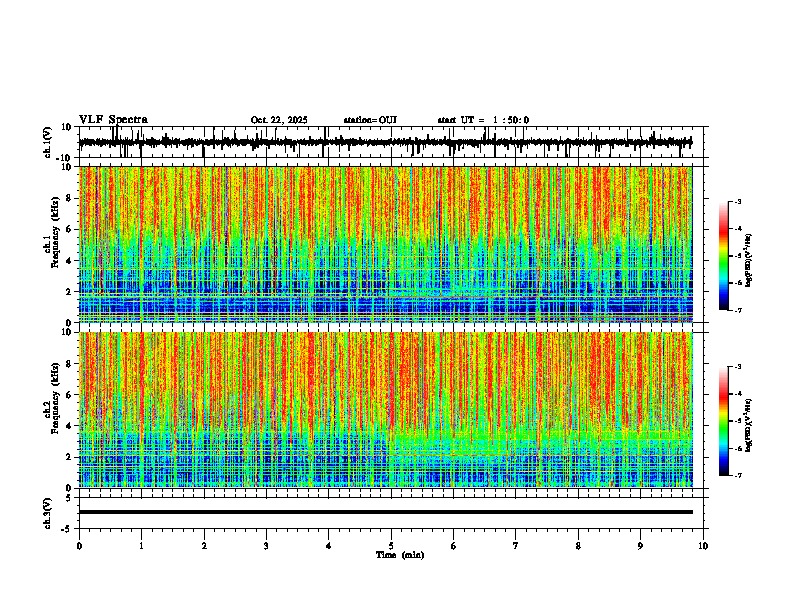Click the "Time (min)" axis label
Screen dimensions: 792x612
click(x=400, y=555)
